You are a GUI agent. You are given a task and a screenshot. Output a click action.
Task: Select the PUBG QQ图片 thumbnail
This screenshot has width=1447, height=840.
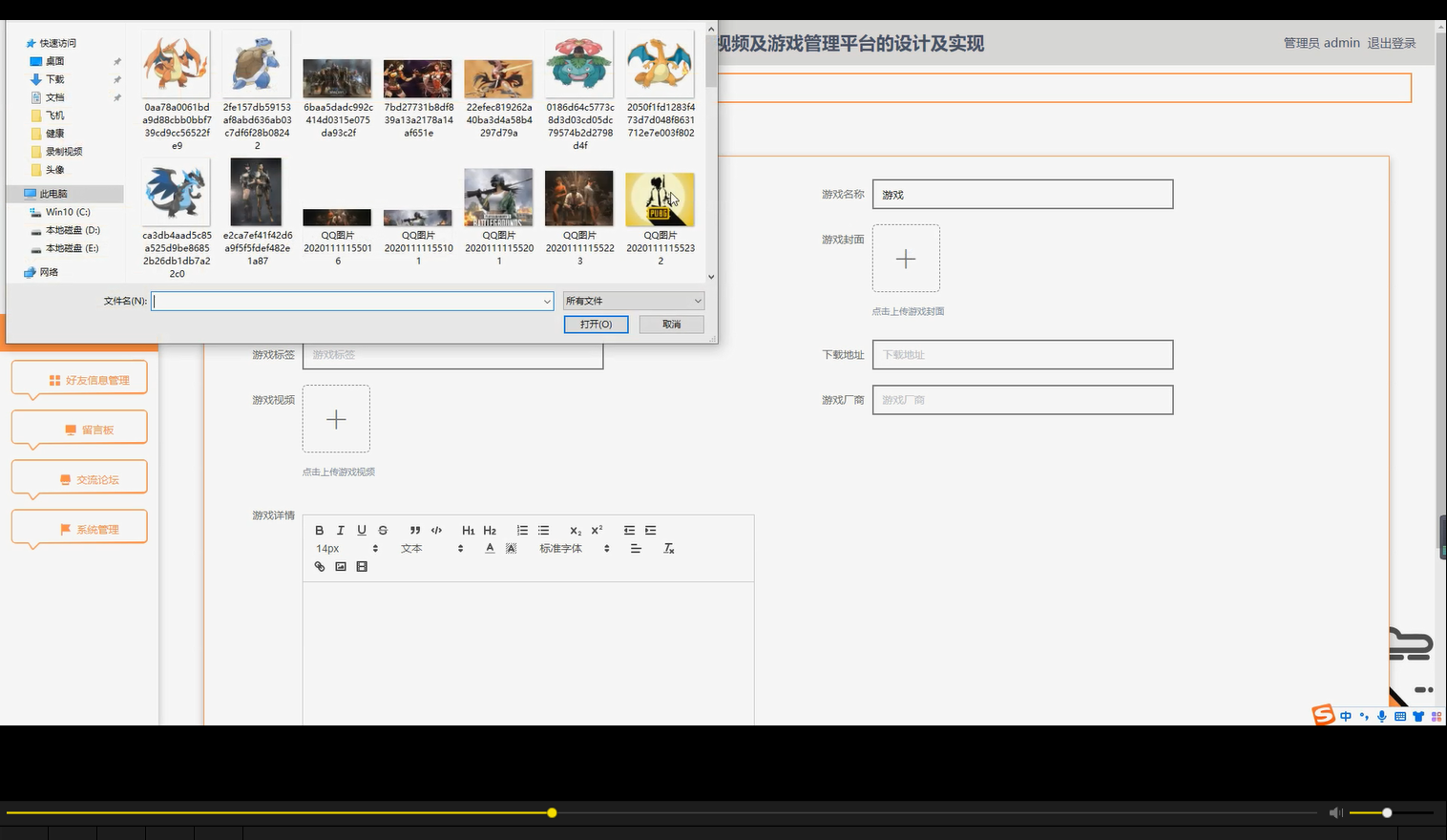(x=660, y=199)
